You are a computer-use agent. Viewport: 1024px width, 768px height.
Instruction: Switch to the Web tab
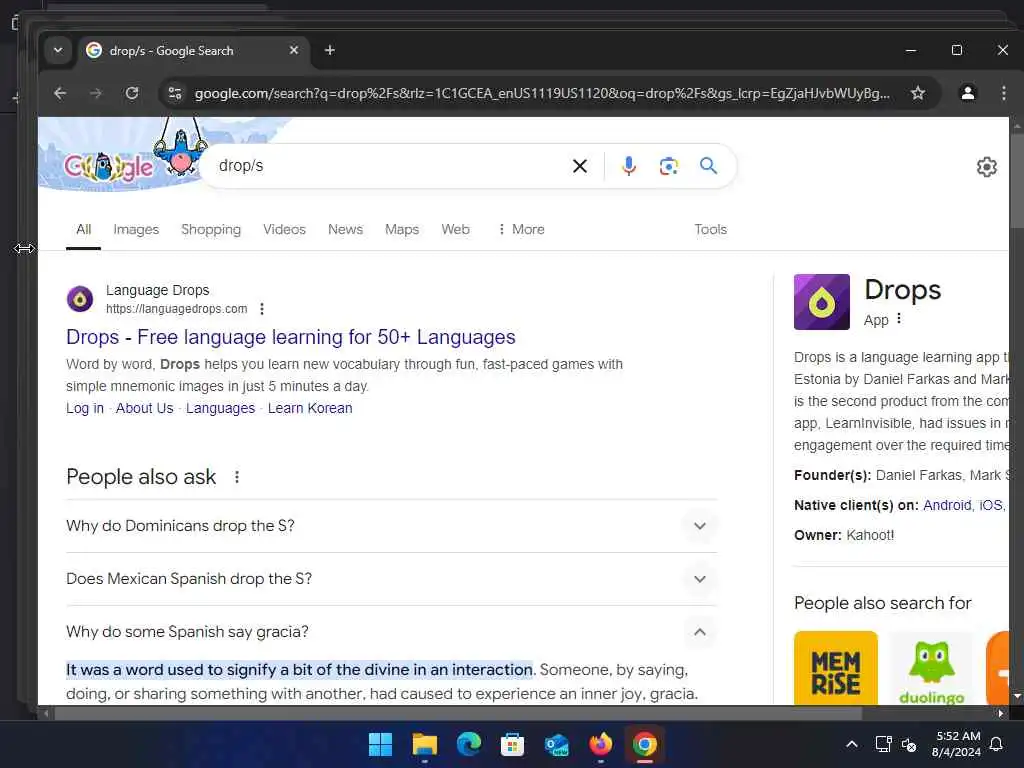[455, 229]
